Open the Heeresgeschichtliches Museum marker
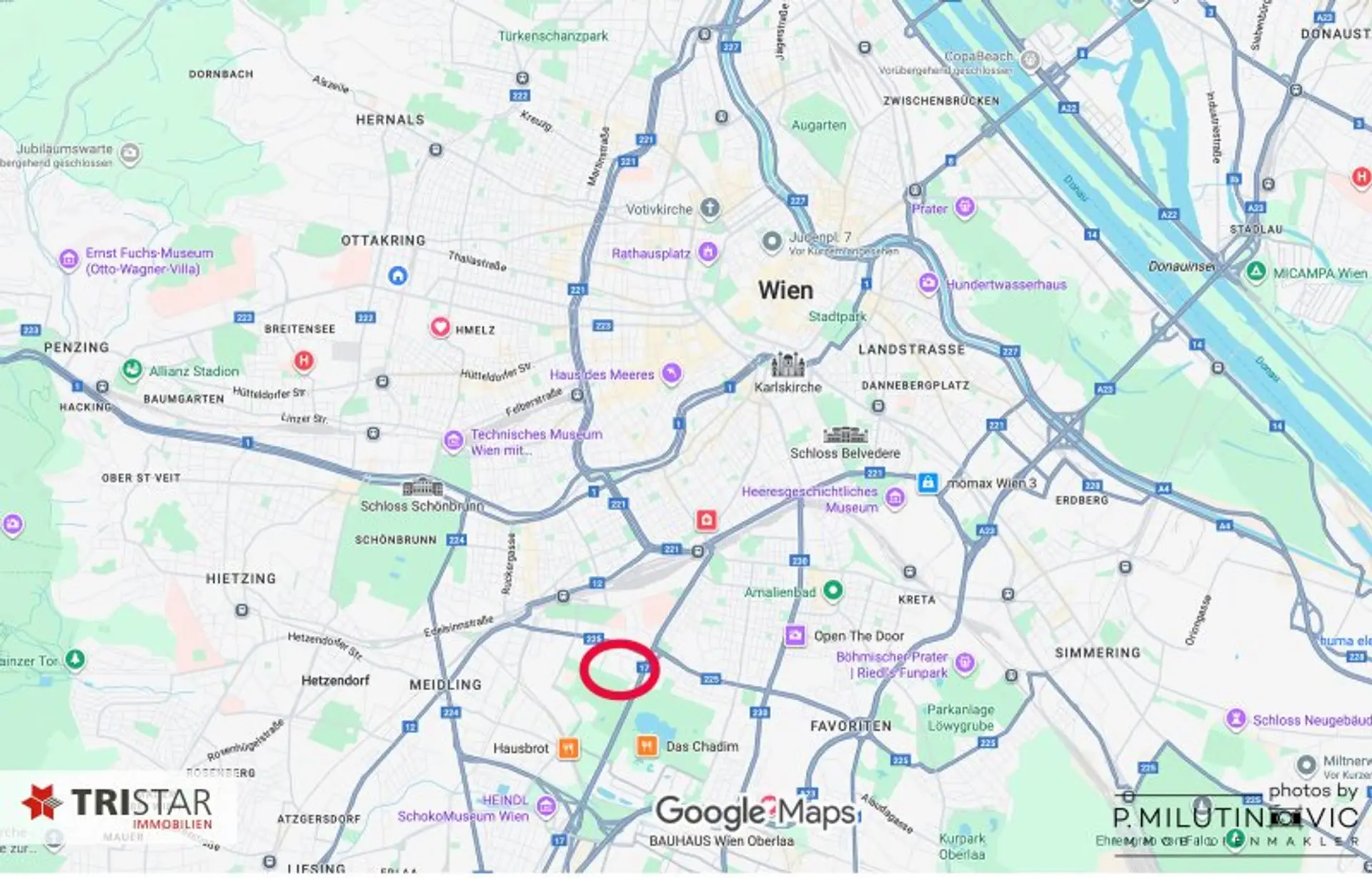This screenshot has width=1372, height=878. 895,498
